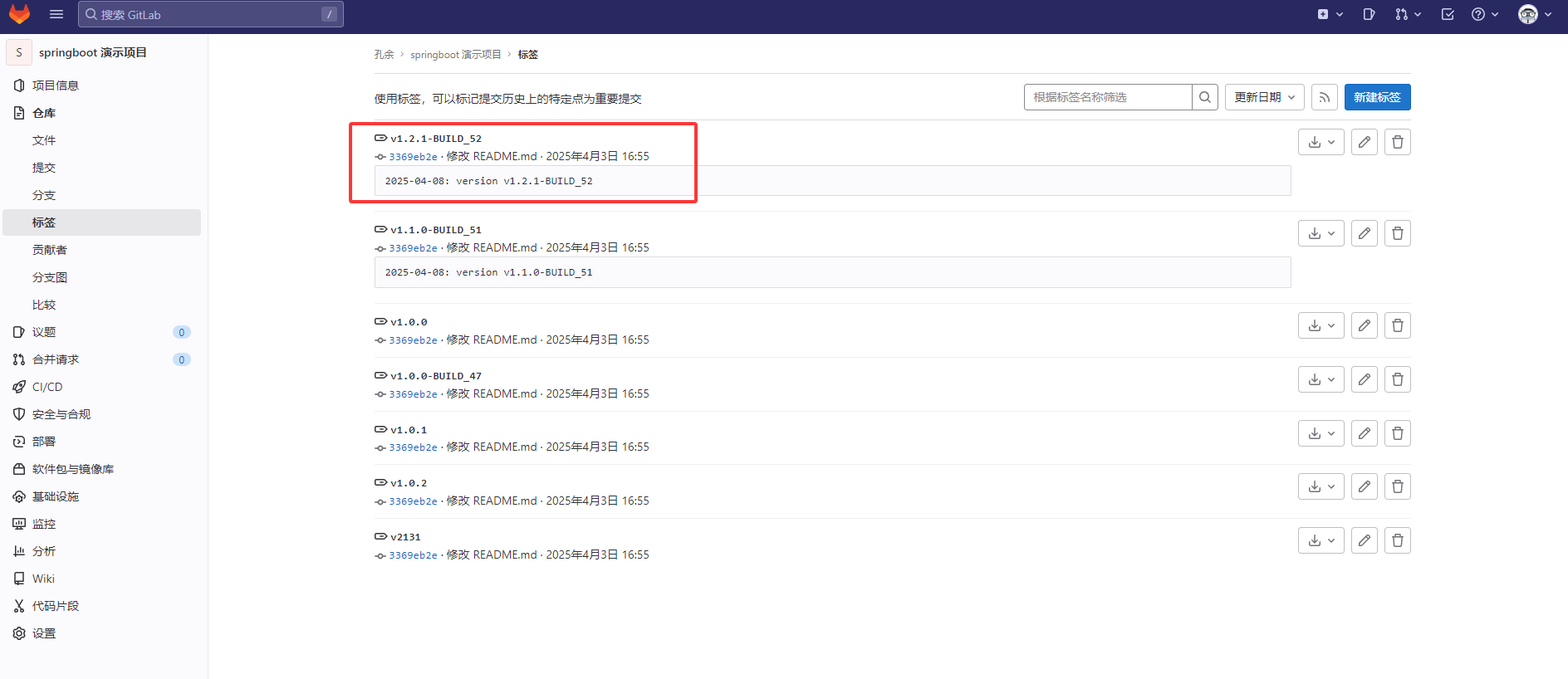Click the tags RSS feed icon

click(x=1325, y=97)
